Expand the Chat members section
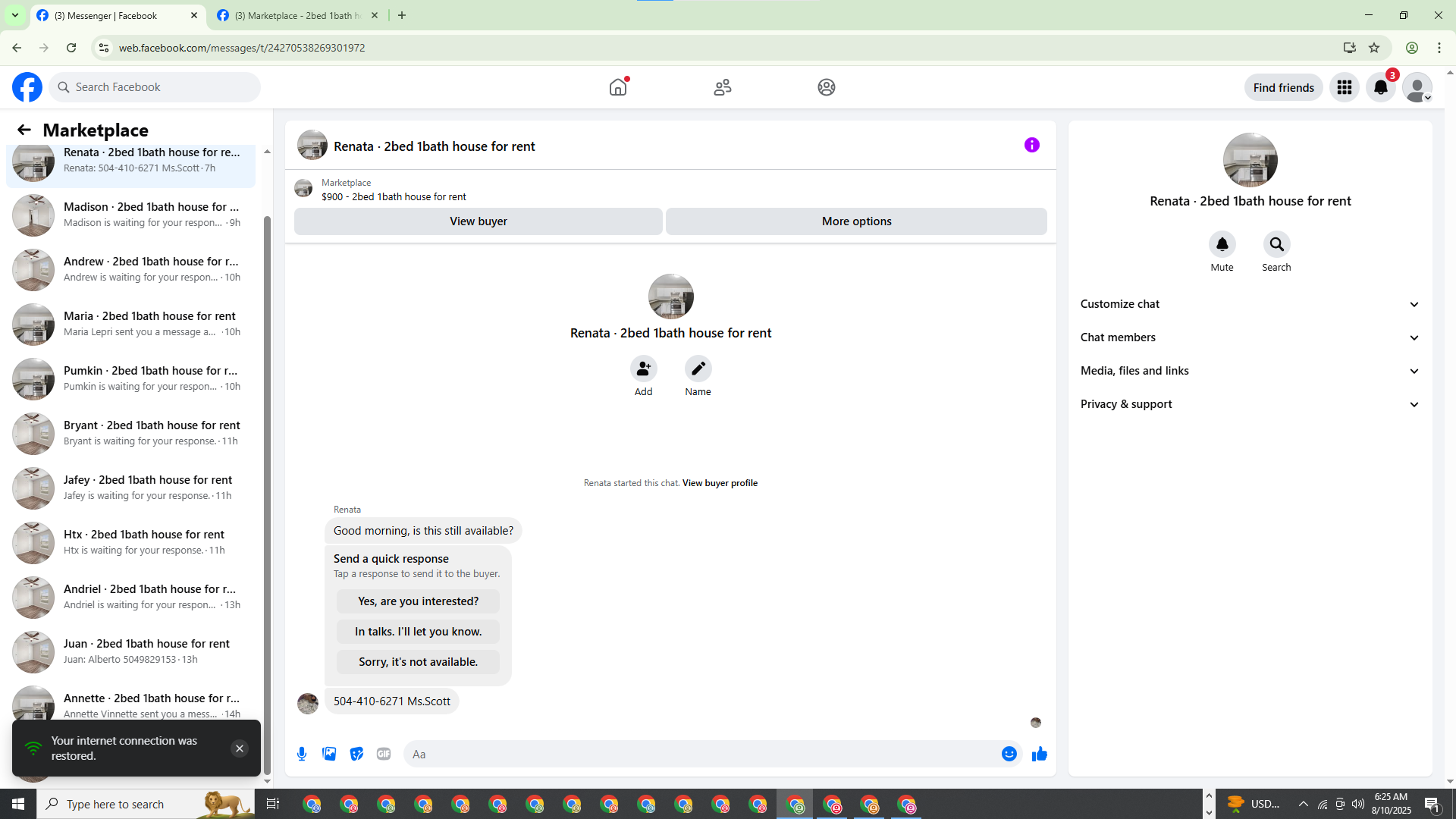The height and width of the screenshot is (819, 1456). [x=1249, y=337]
